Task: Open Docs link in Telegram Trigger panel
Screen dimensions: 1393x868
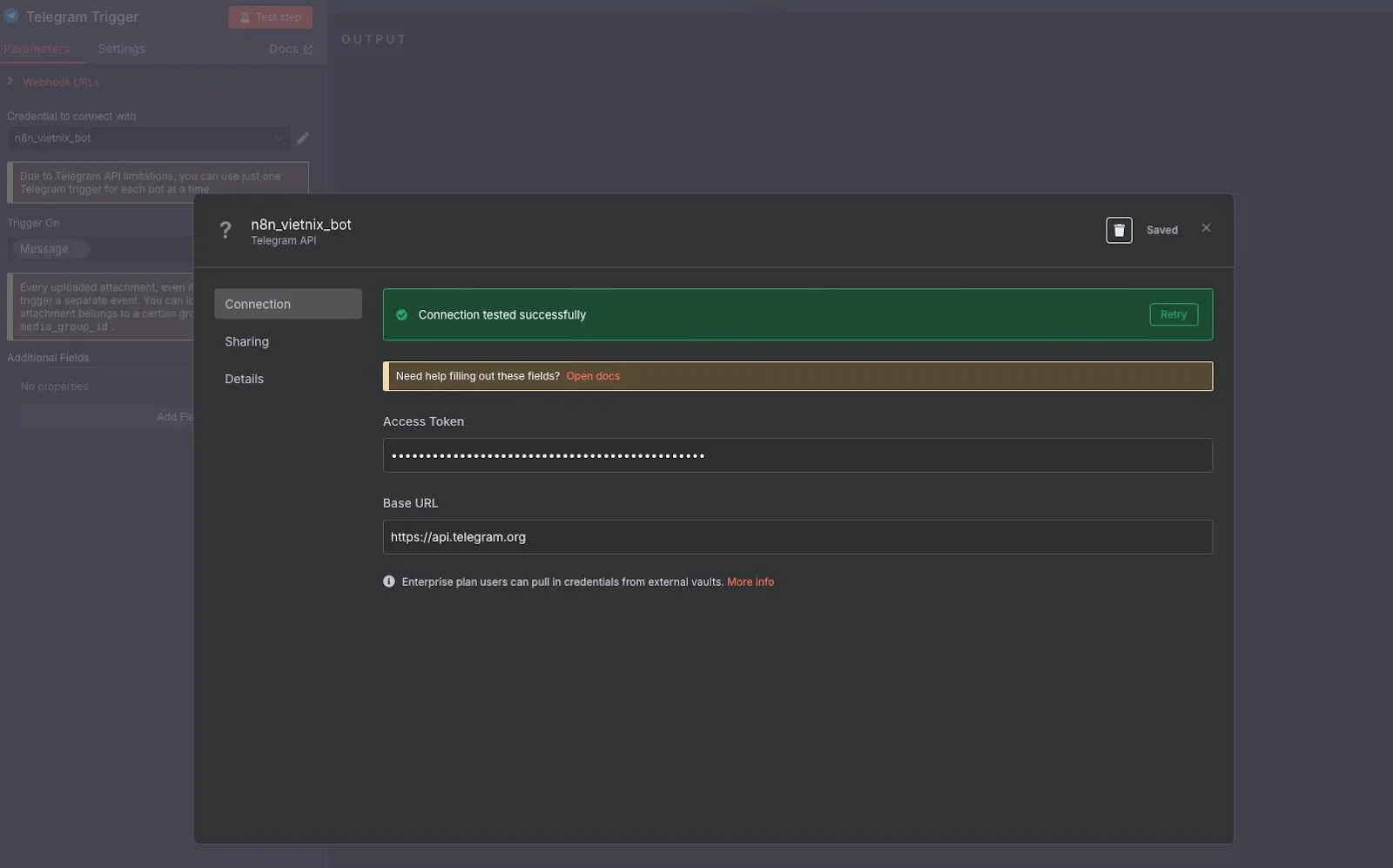Action: 291,49
